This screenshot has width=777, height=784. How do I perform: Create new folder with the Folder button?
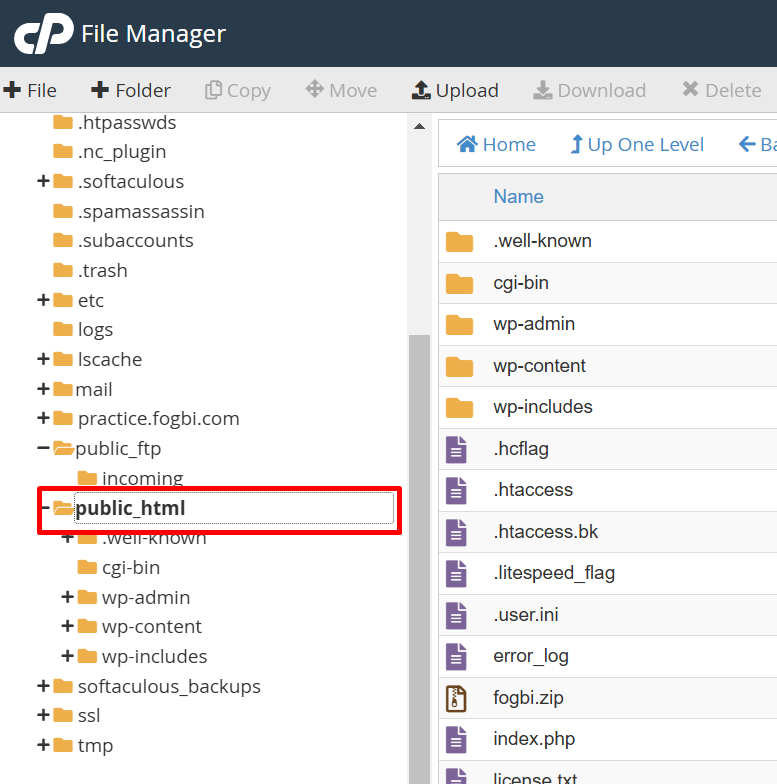131,90
